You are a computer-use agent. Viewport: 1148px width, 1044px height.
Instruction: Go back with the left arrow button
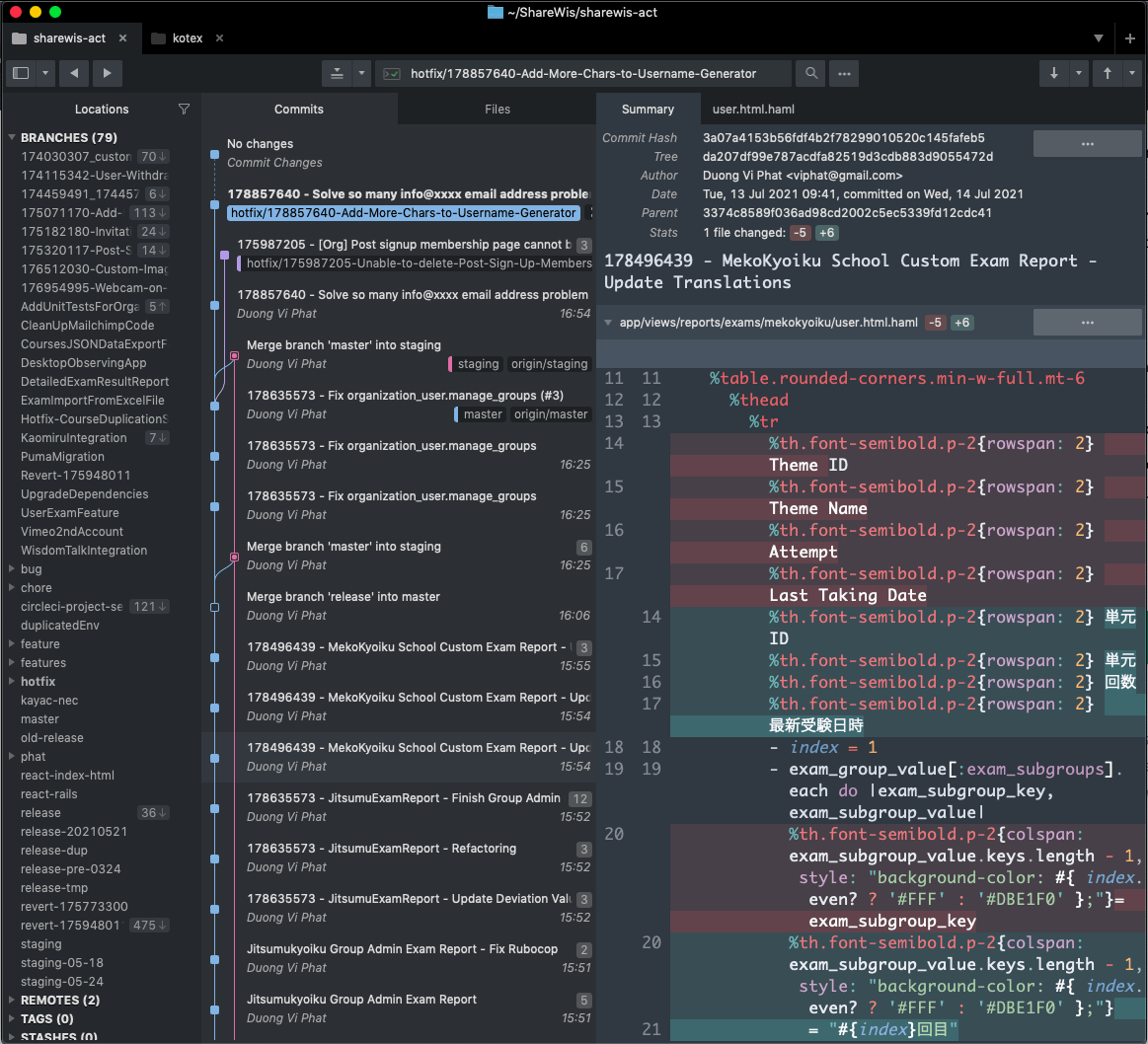tap(74, 73)
